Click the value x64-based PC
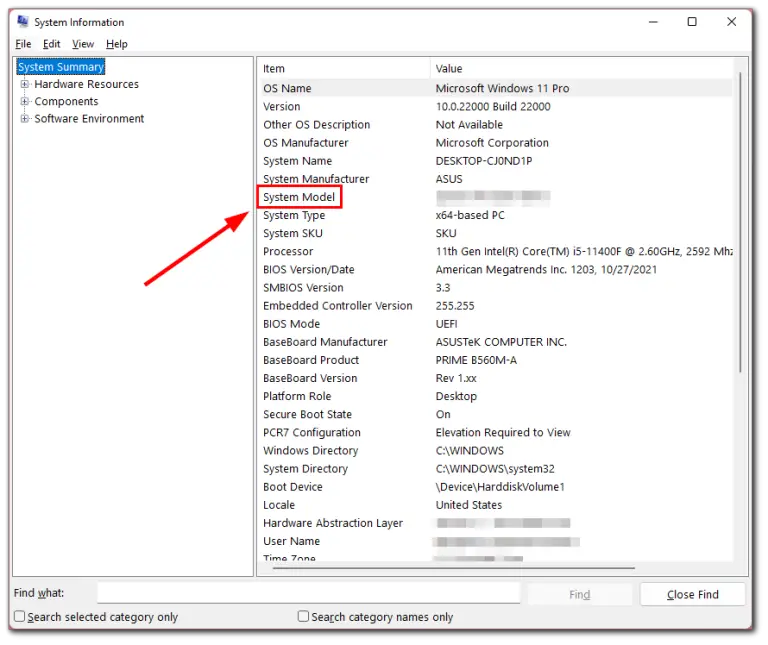This screenshot has width=768, height=645. coord(470,215)
